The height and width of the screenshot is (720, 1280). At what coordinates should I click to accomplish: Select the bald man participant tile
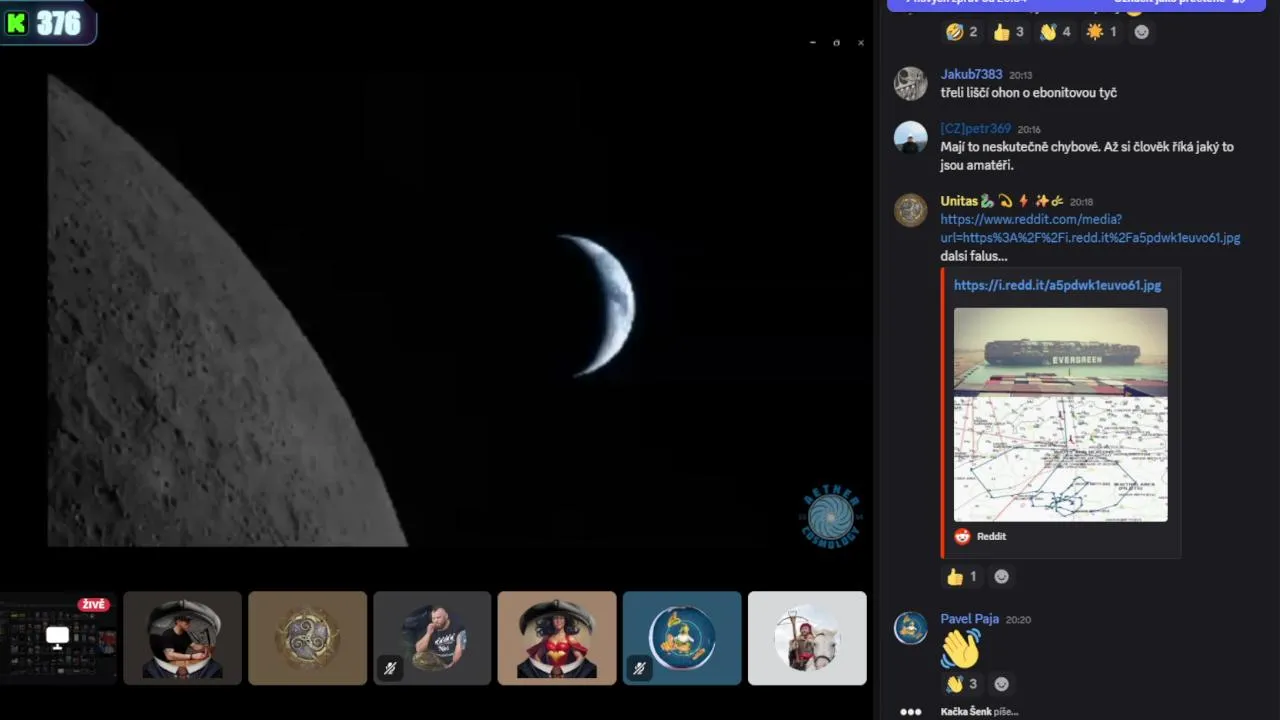[432, 638]
